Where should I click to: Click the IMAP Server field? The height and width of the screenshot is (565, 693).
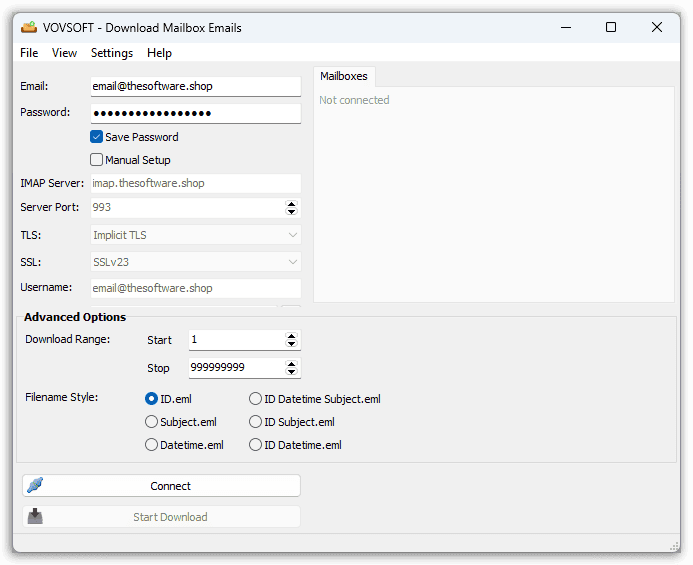pos(196,183)
